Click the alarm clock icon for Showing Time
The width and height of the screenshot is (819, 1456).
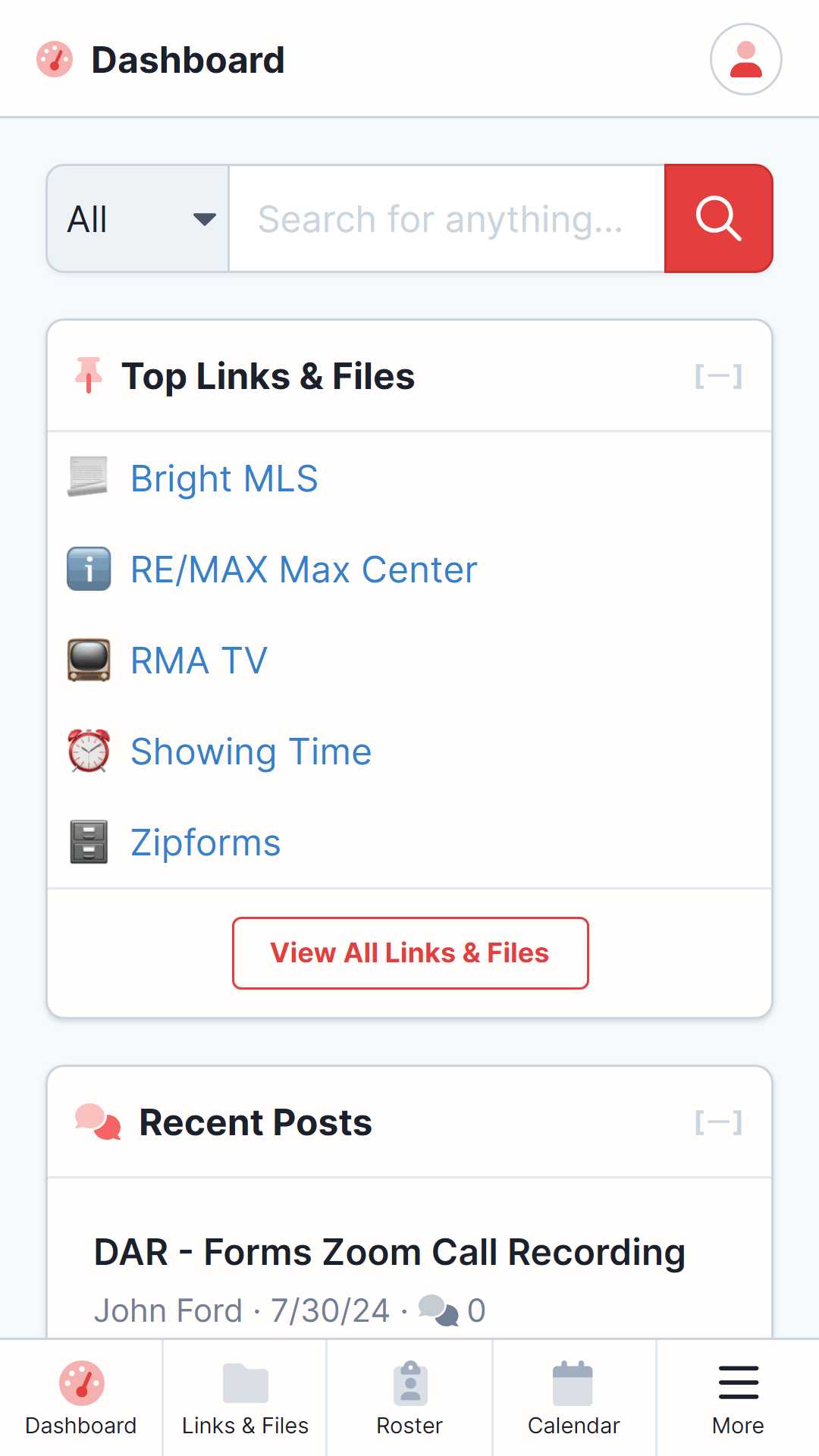(89, 751)
